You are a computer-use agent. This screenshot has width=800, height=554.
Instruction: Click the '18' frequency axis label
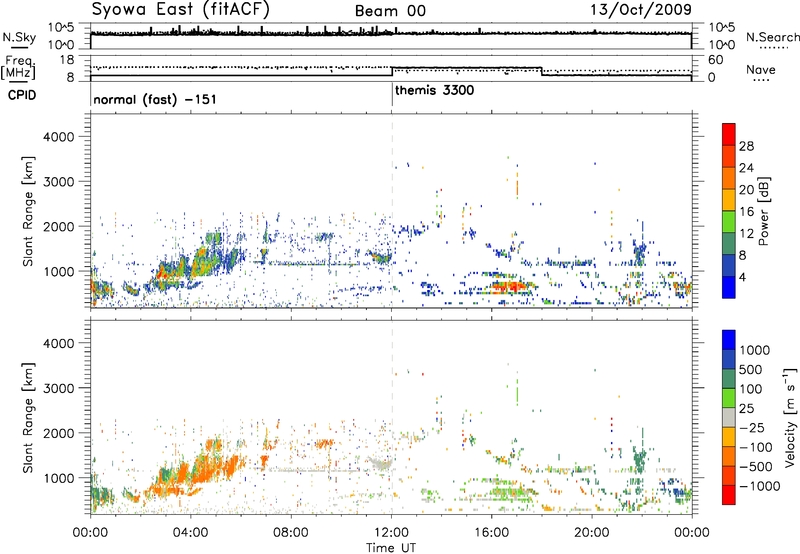click(x=67, y=60)
